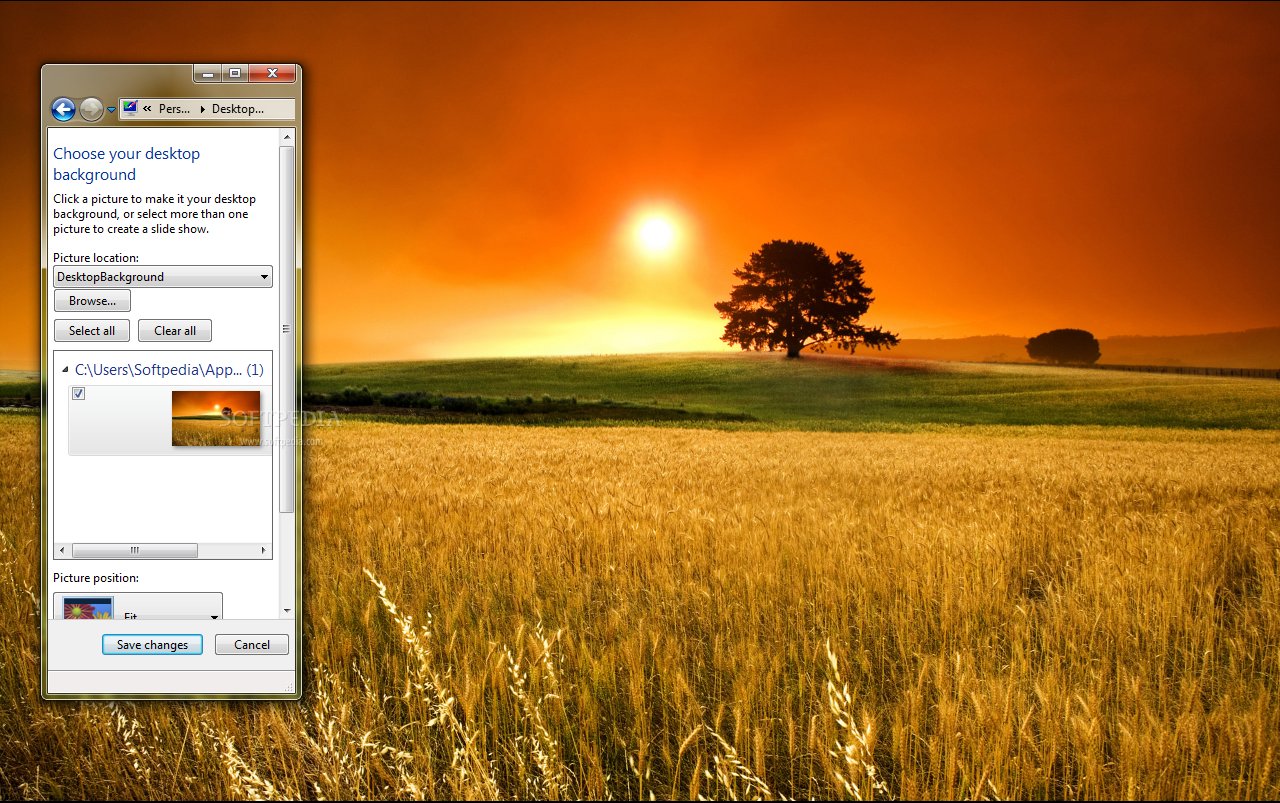1280x803 pixels.
Task: Expand the address bar's double-chevron path list
Action: [x=148, y=109]
